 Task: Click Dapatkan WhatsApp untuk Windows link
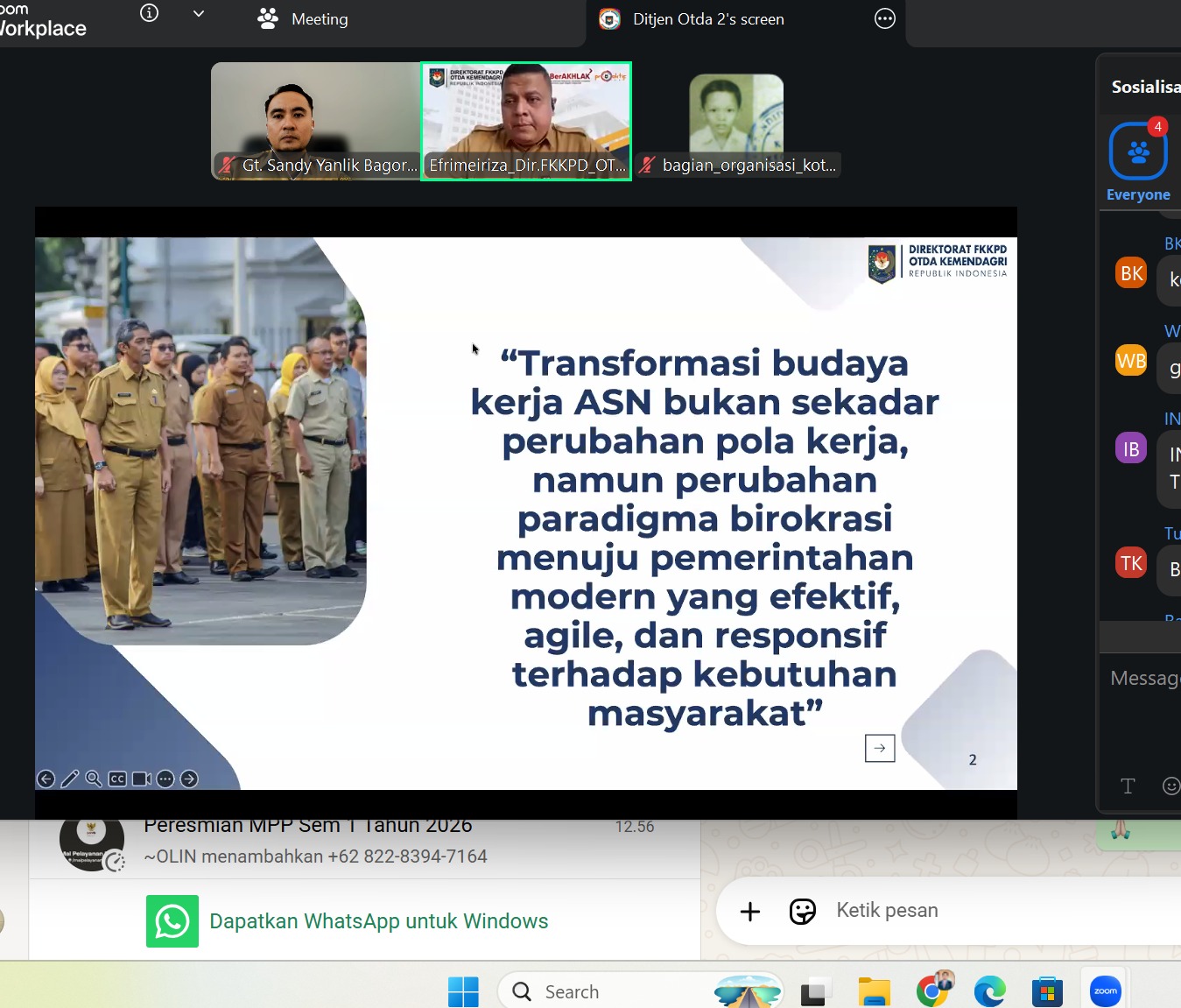click(x=378, y=921)
